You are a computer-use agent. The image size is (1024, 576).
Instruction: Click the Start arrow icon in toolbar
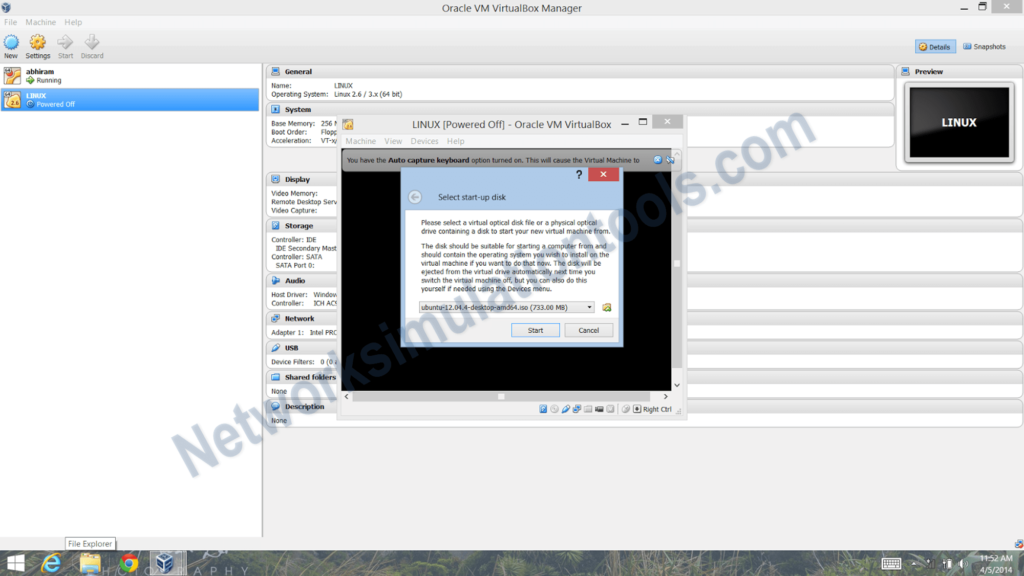(64, 42)
